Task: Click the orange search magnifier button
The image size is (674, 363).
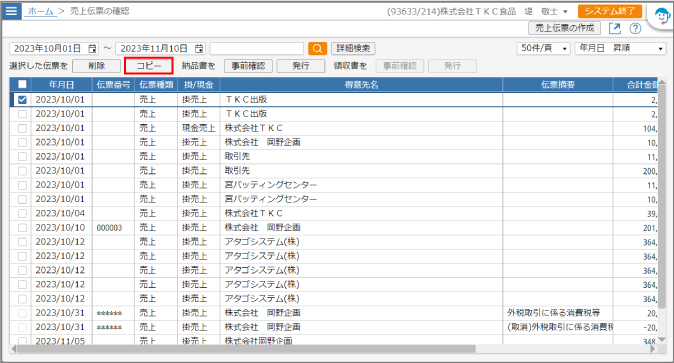Action: point(317,49)
